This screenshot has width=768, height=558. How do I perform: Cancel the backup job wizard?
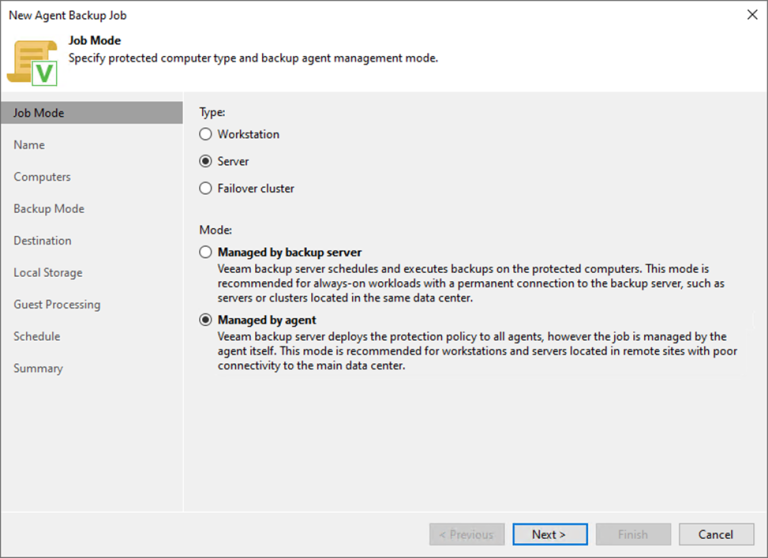tap(716, 534)
